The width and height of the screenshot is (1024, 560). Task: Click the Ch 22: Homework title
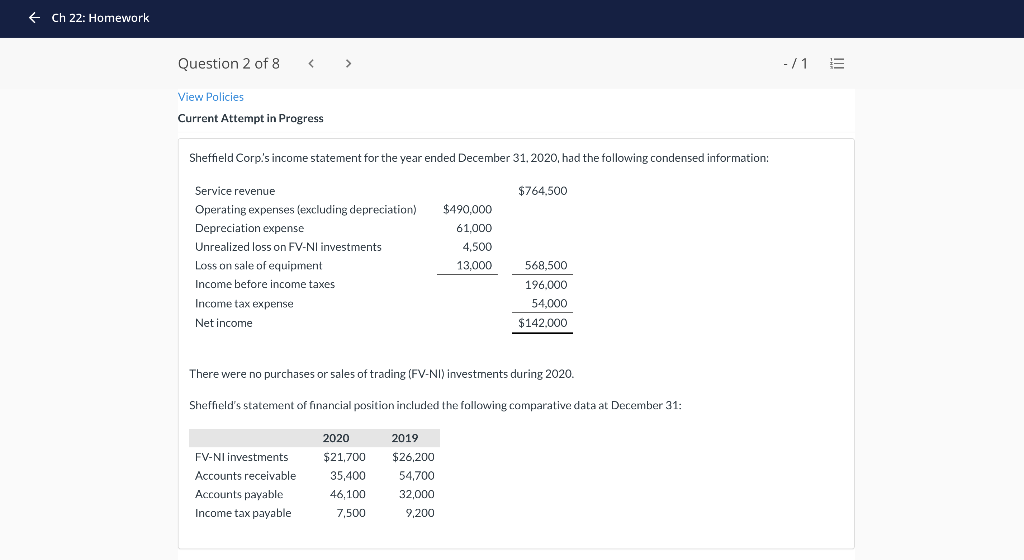point(101,18)
